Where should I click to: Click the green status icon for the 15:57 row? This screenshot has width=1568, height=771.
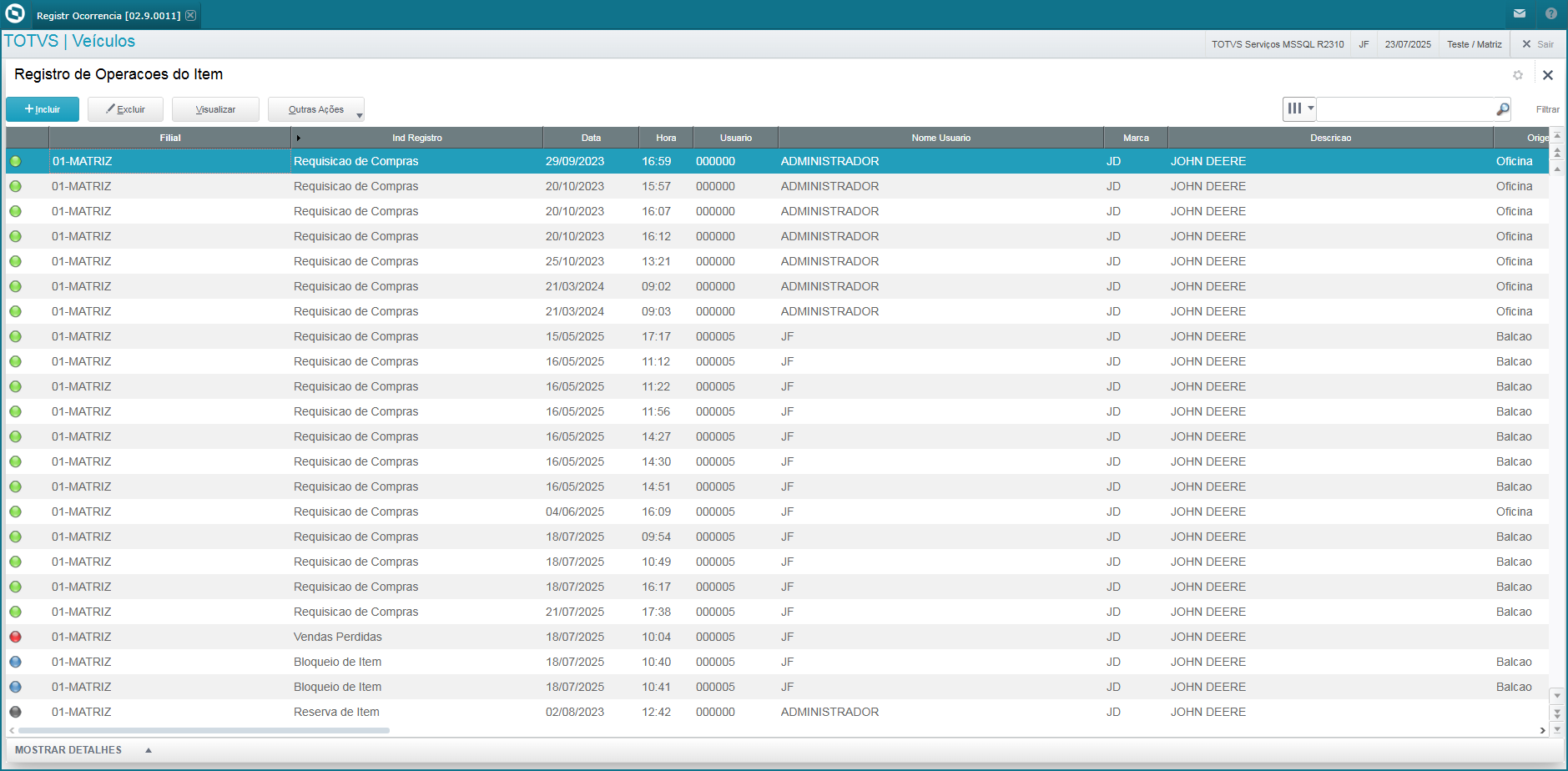[x=16, y=186]
